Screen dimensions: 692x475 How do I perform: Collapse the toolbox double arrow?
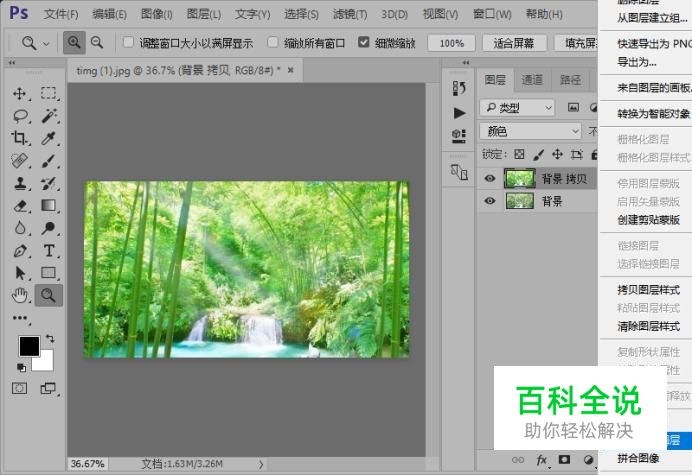point(12,63)
